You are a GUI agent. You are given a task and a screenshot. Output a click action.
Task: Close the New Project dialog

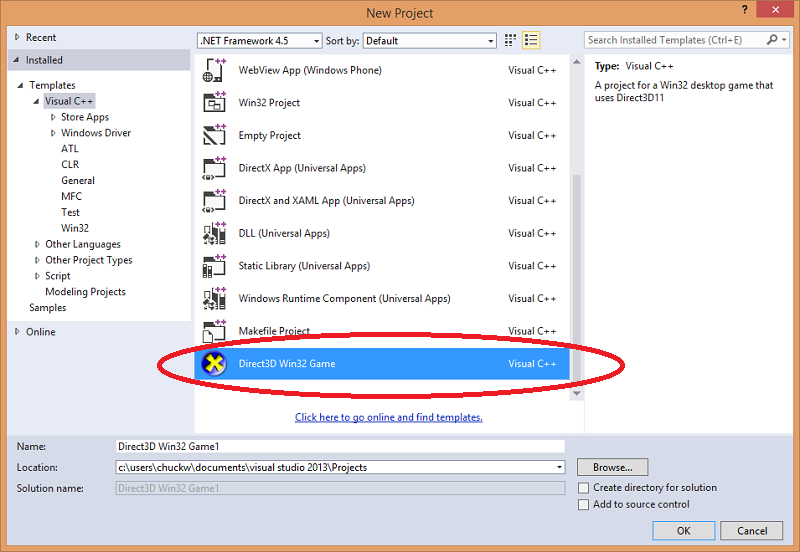click(775, 9)
